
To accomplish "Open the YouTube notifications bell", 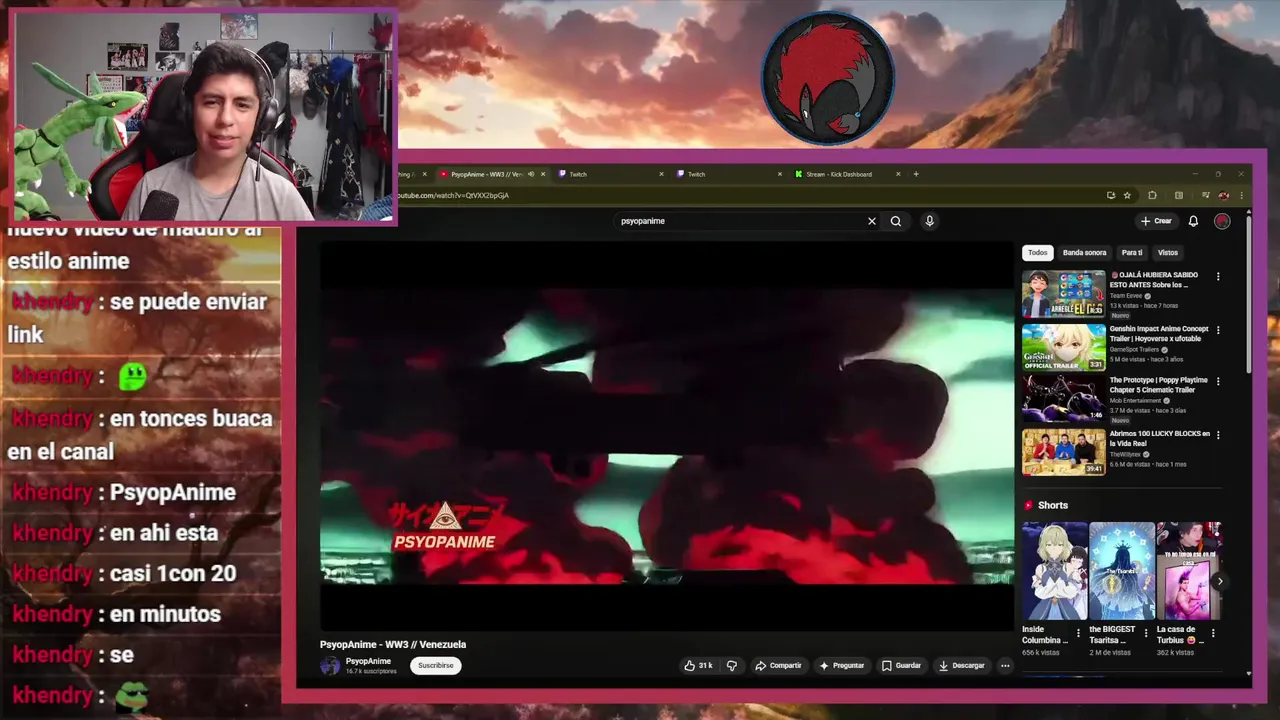I will pyautogui.click(x=1193, y=221).
